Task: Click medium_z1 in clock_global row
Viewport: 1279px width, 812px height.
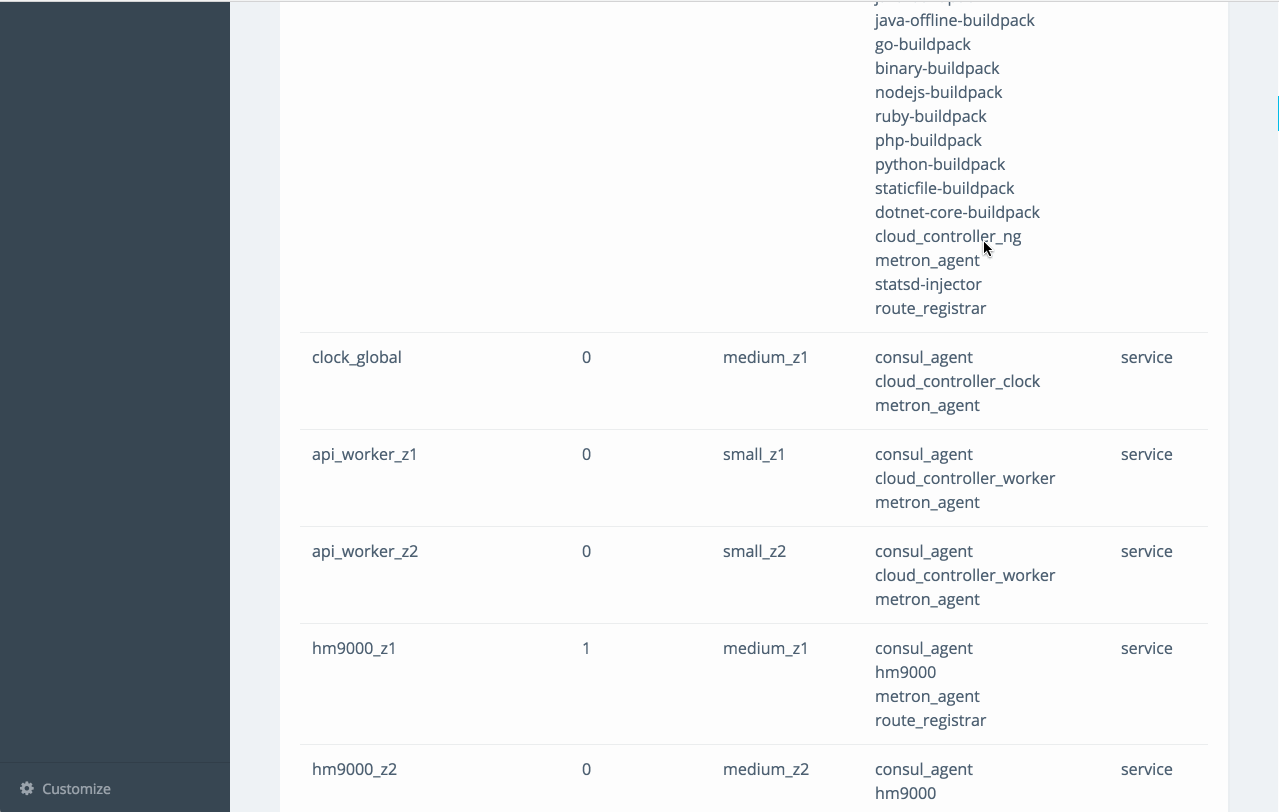Action: [x=766, y=358]
